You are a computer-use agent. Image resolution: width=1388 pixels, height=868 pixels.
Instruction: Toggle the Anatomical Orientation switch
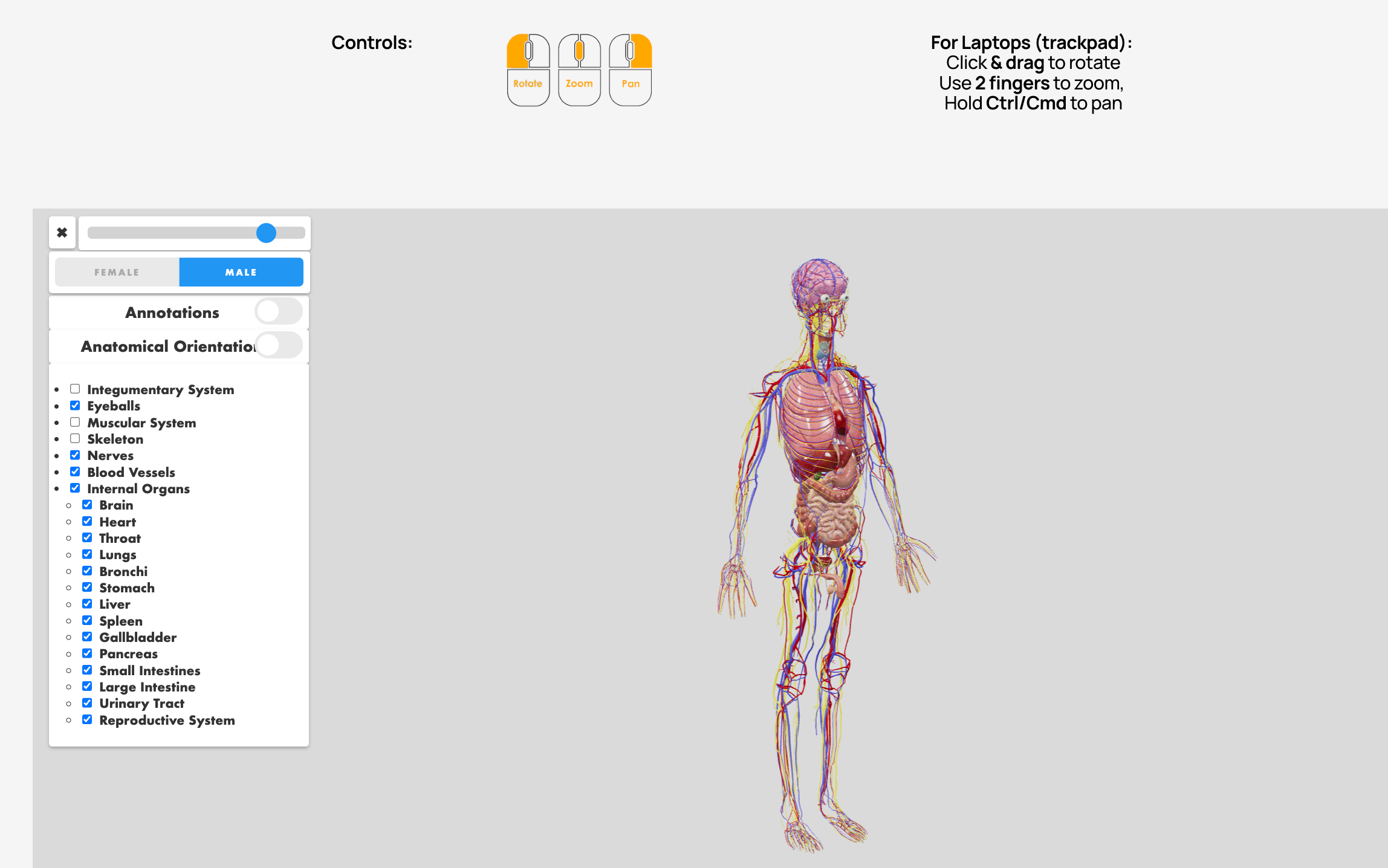tap(279, 345)
